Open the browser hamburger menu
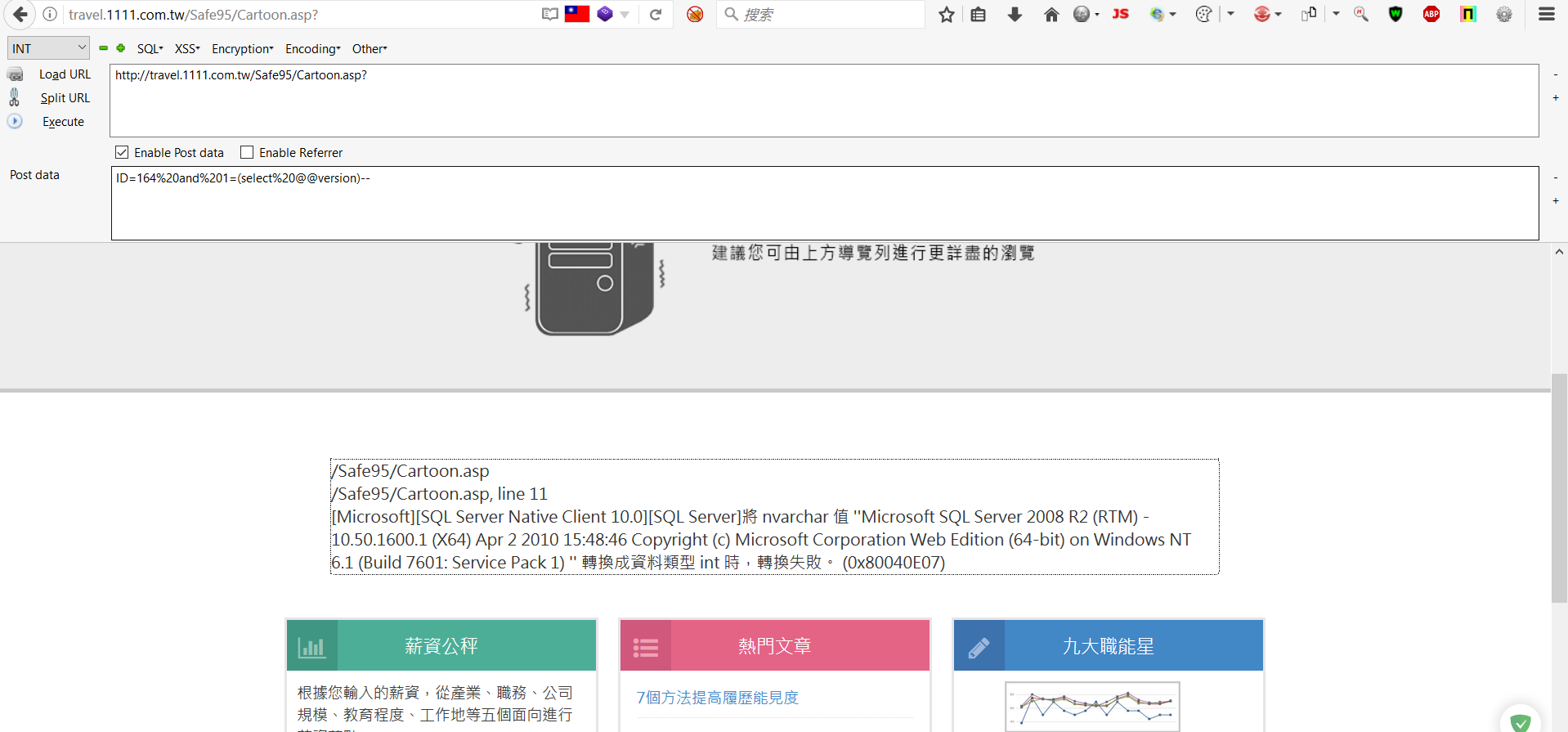The image size is (1568, 732). 1547,14
